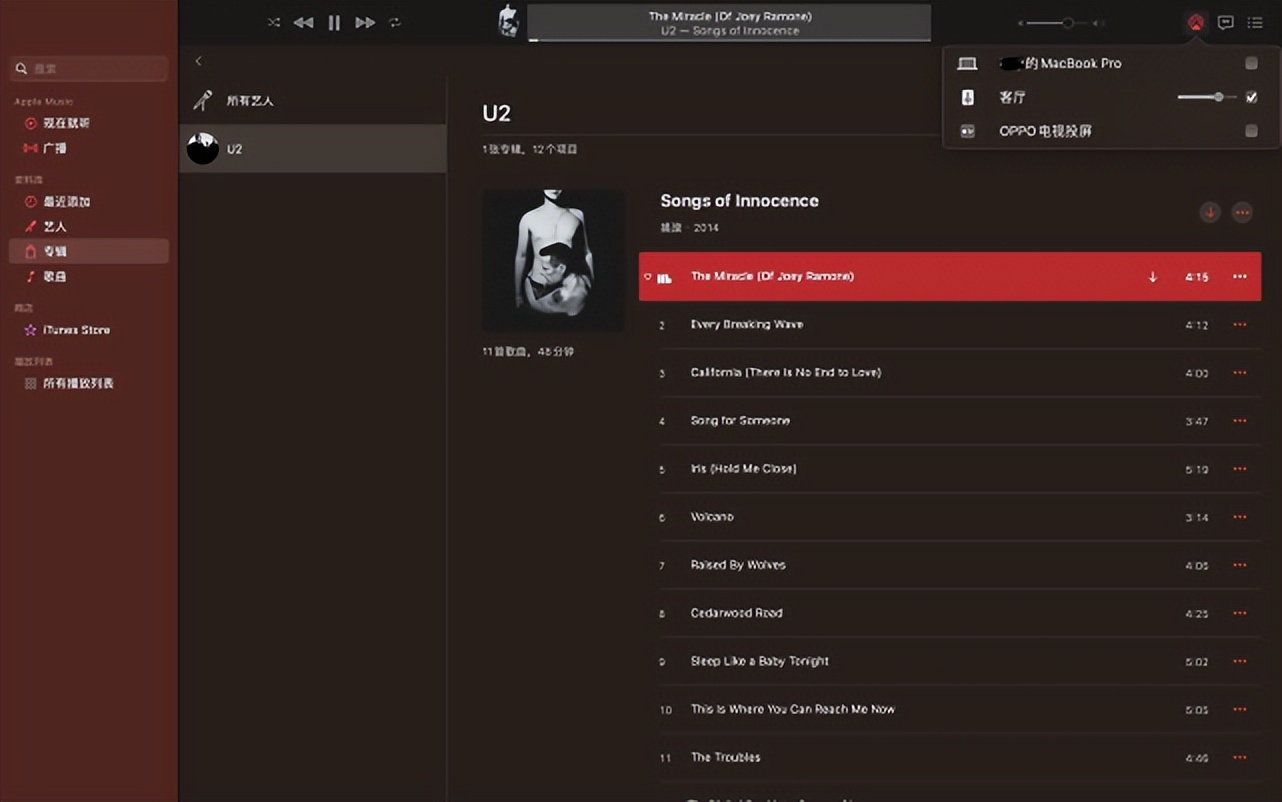Toggle shuffle in the playback controls
Screen dimensions: 1282x802
click(274, 22)
